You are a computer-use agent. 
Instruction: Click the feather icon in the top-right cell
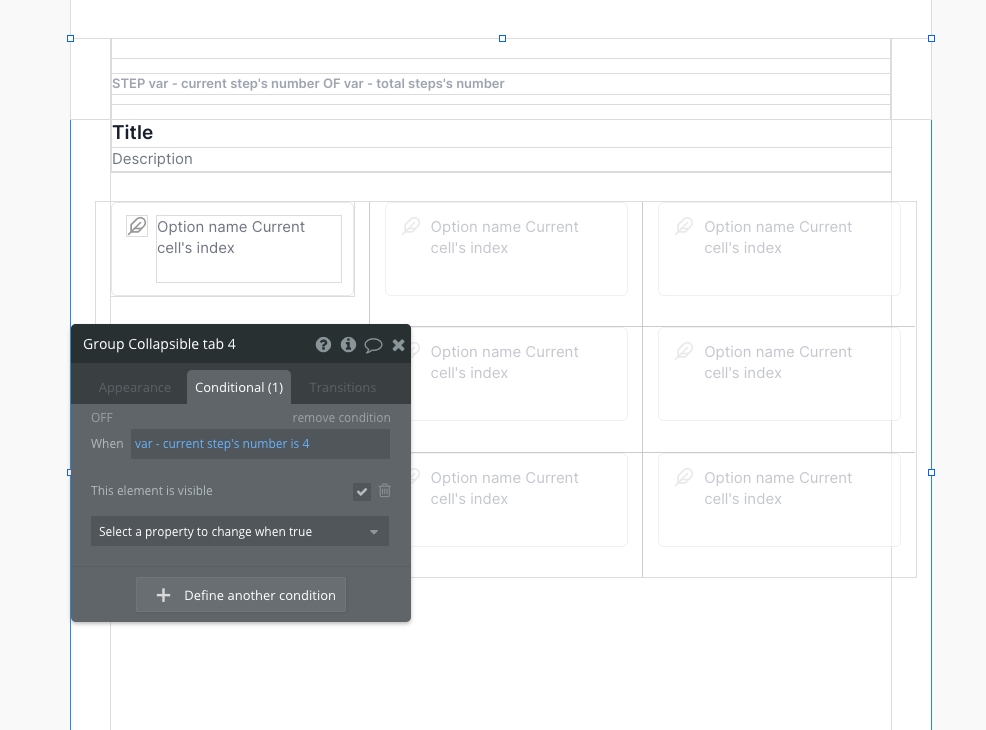(x=684, y=227)
